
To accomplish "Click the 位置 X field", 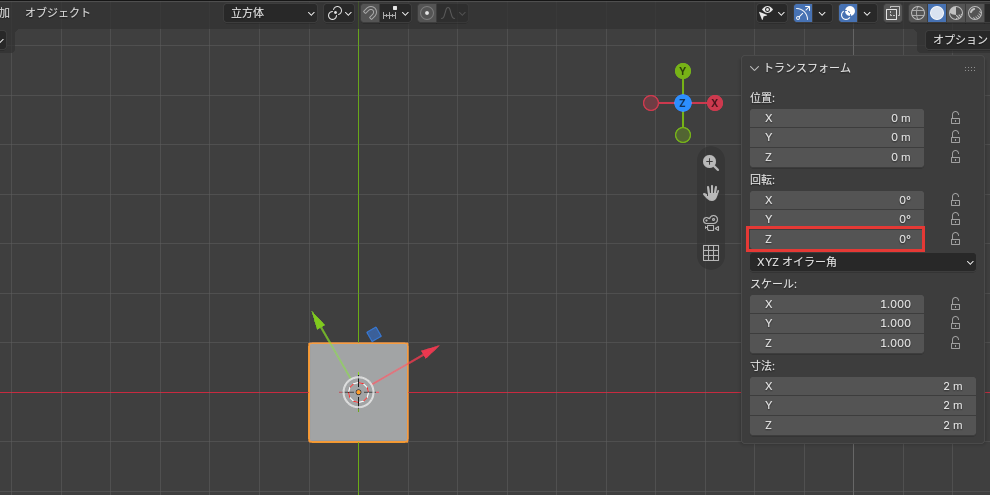I will pos(837,118).
